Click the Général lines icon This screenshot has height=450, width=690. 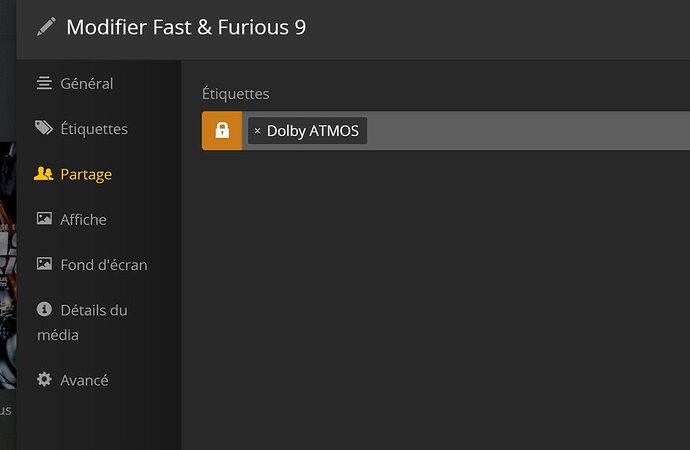[x=44, y=83]
